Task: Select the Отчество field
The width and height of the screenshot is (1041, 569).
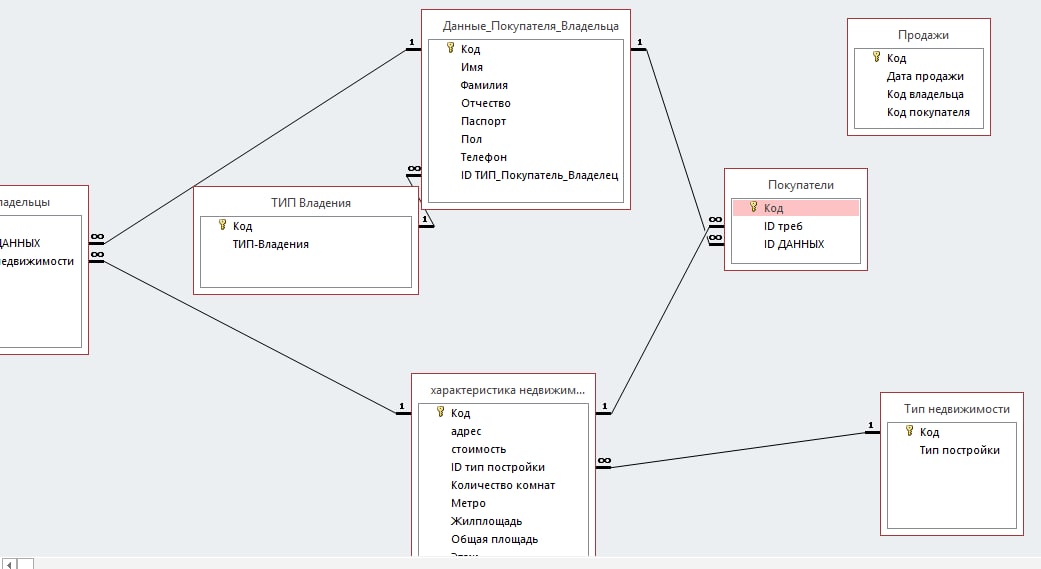Action: [486, 103]
